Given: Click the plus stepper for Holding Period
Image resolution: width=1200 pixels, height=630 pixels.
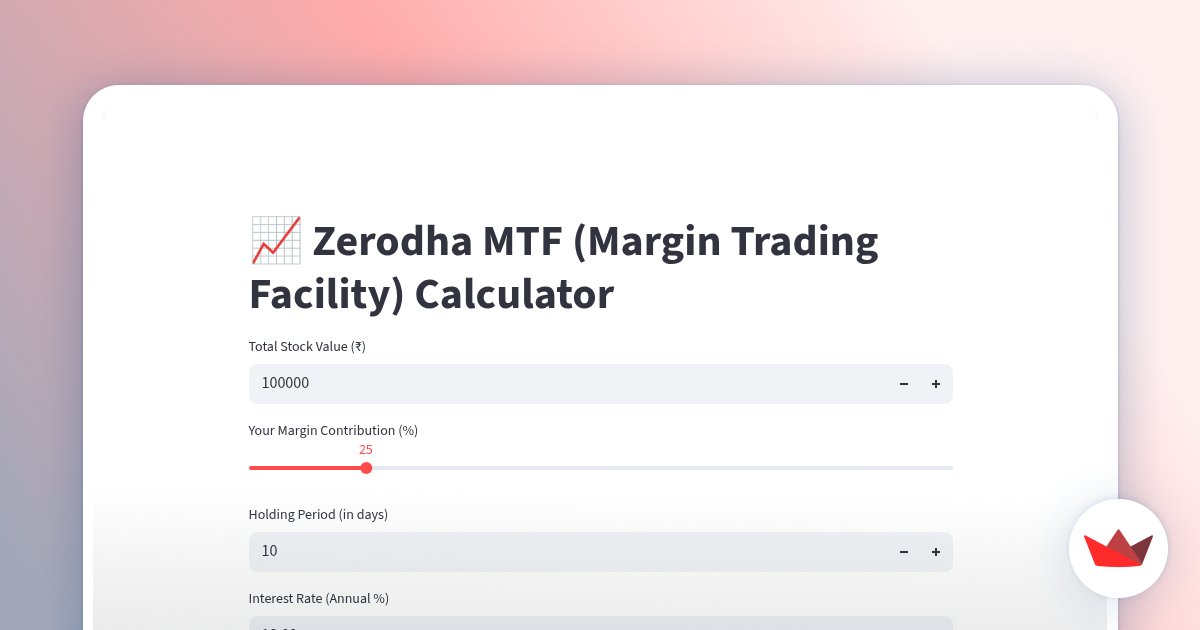Looking at the screenshot, I should click(x=936, y=551).
